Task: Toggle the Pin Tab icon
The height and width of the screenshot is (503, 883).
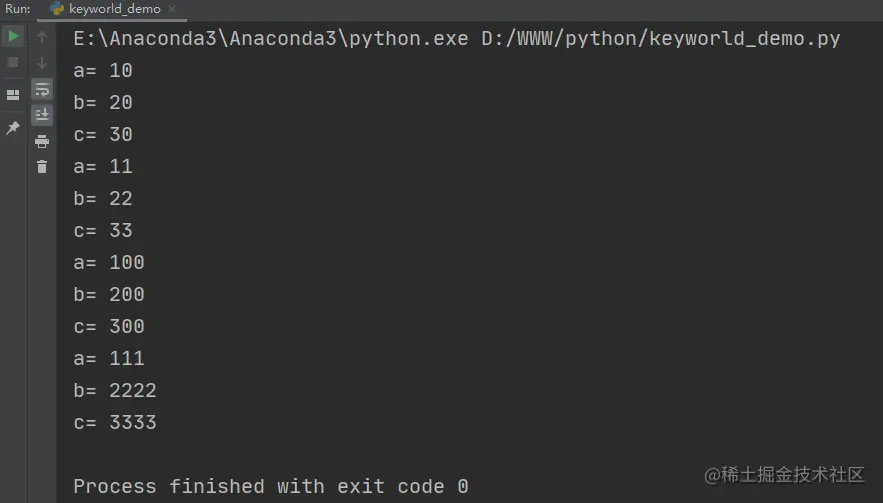Action: [12, 127]
